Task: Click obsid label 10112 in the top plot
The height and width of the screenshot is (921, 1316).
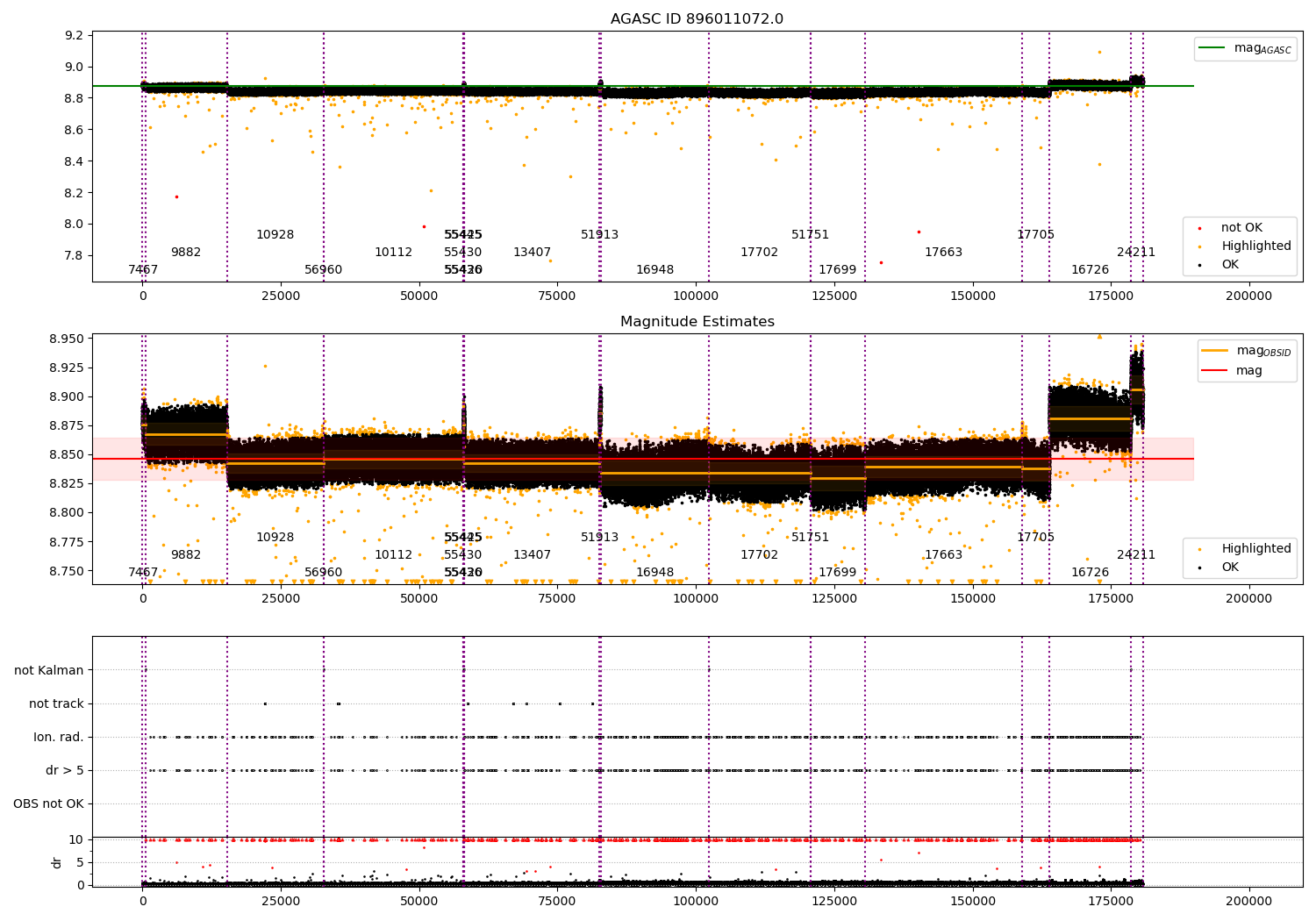Action: coord(394,253)
